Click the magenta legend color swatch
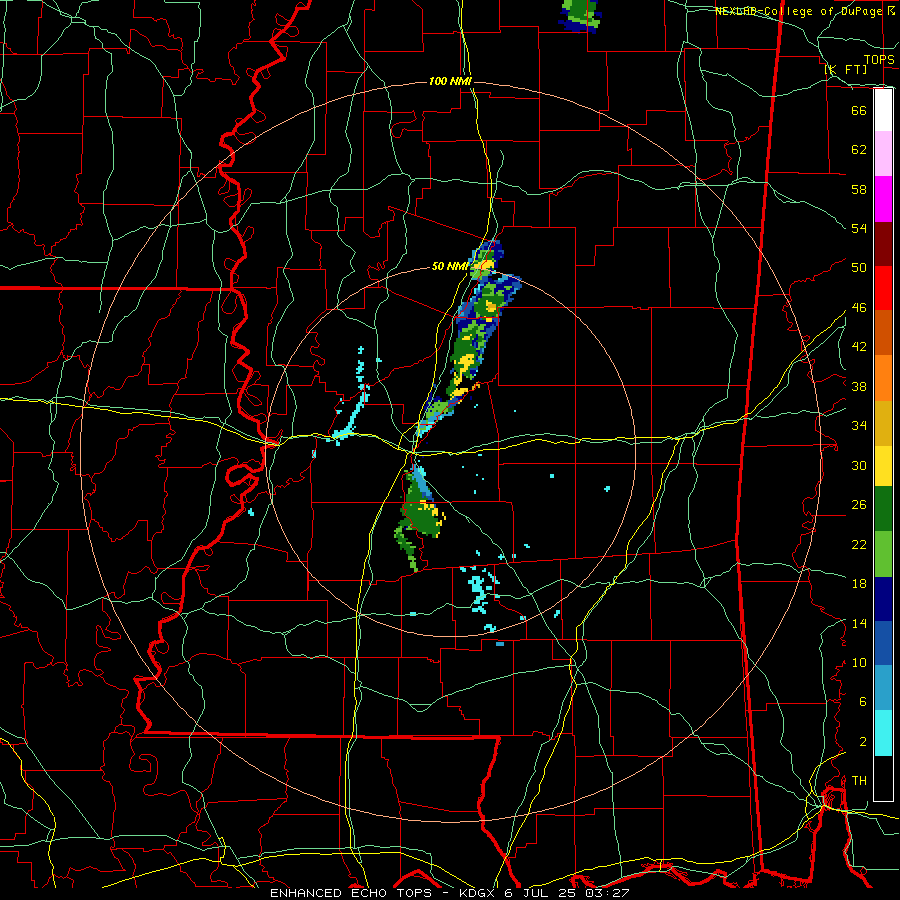 pyautogui.click(x=883, y=199)
